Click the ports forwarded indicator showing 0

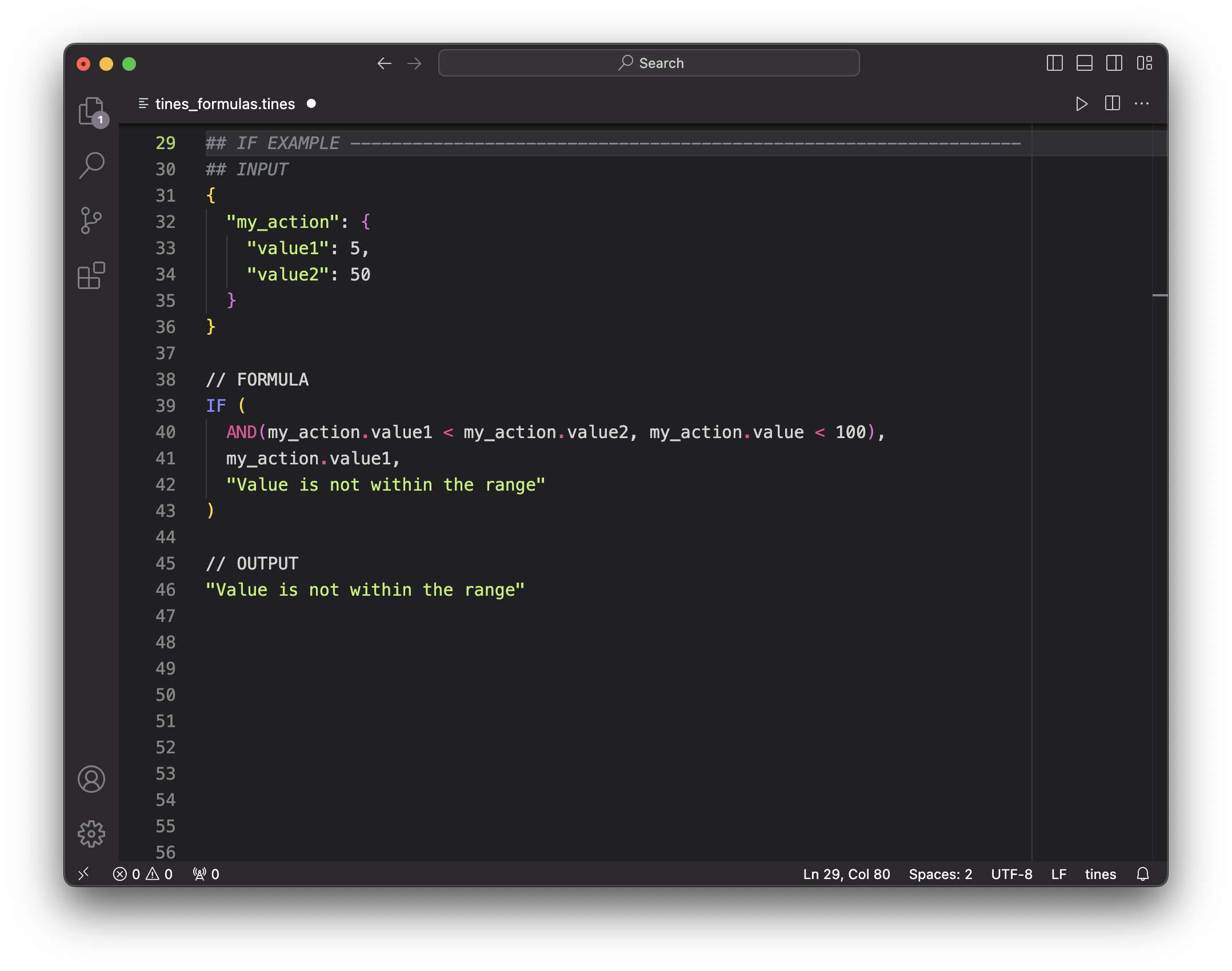pos(206,874)
